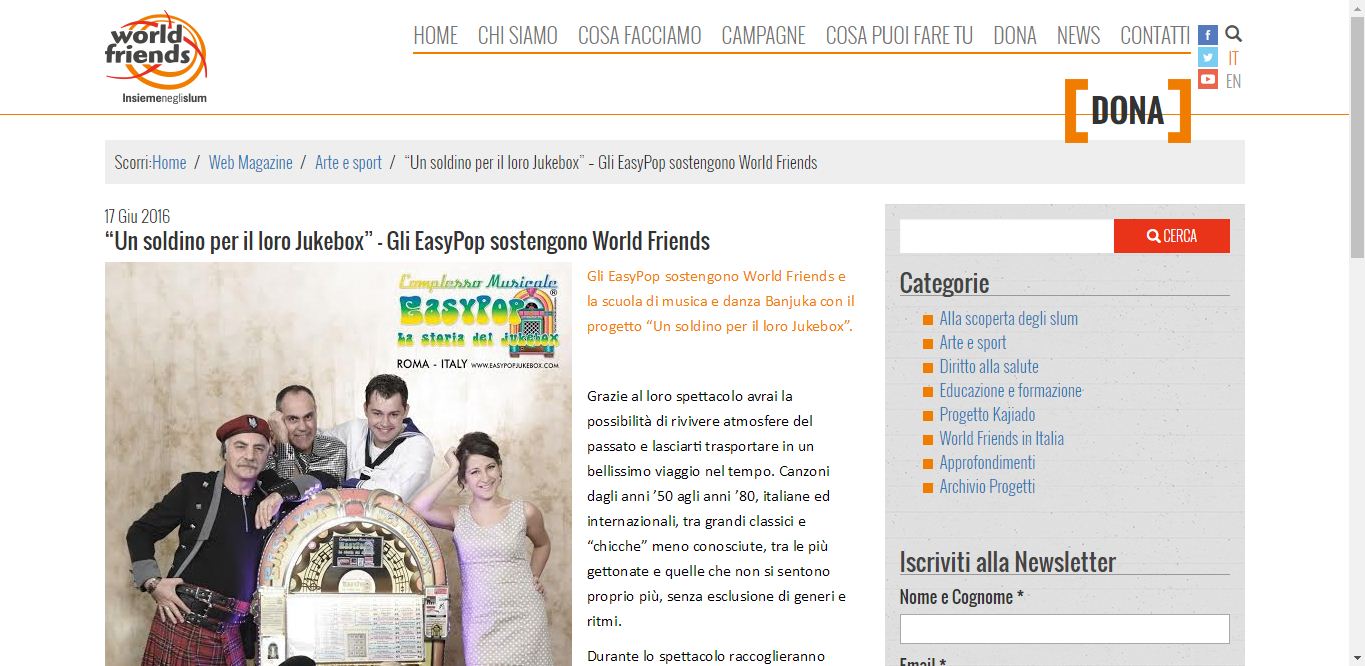Open the COSA FACCIAMO menu
Viewport: 1365px width, 666px height.
(x=640, y=35)
